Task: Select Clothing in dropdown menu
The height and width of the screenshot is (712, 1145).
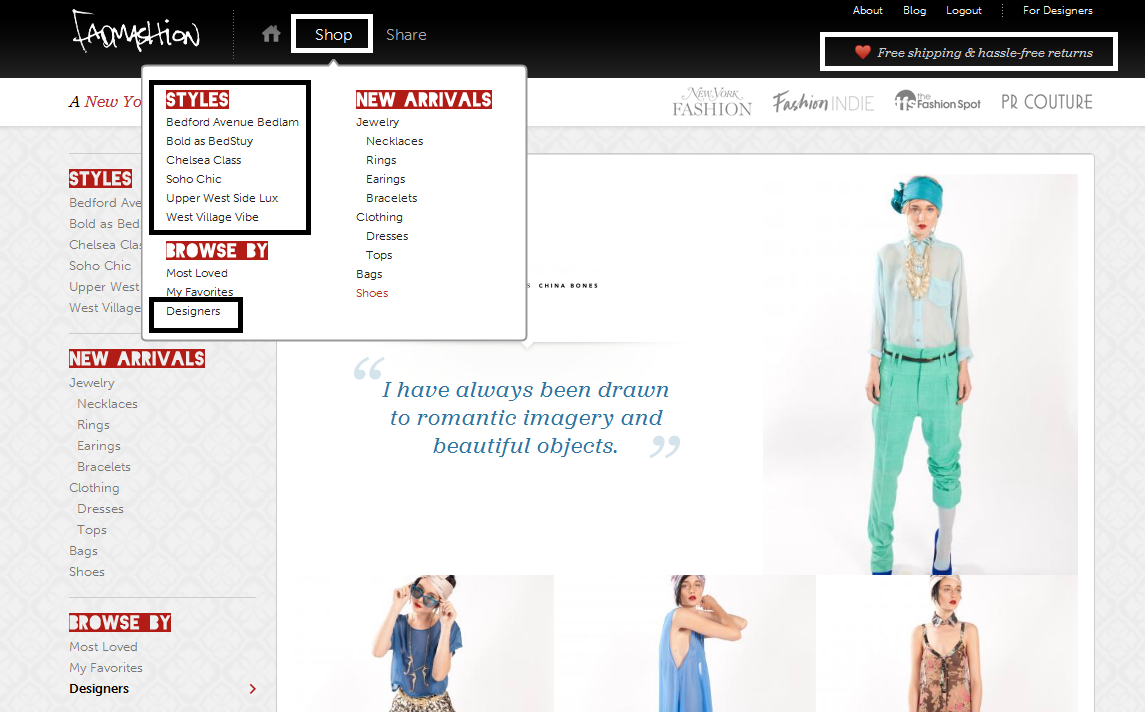Action: pyautogui.click(x=379, y=217)
